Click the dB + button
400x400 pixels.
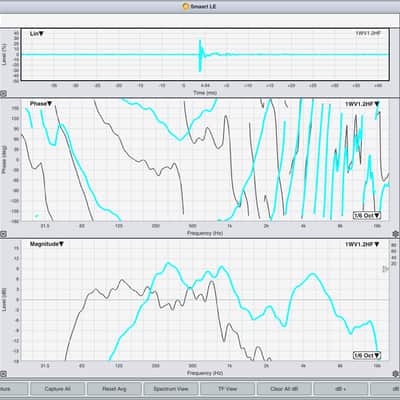pos(341,389)
